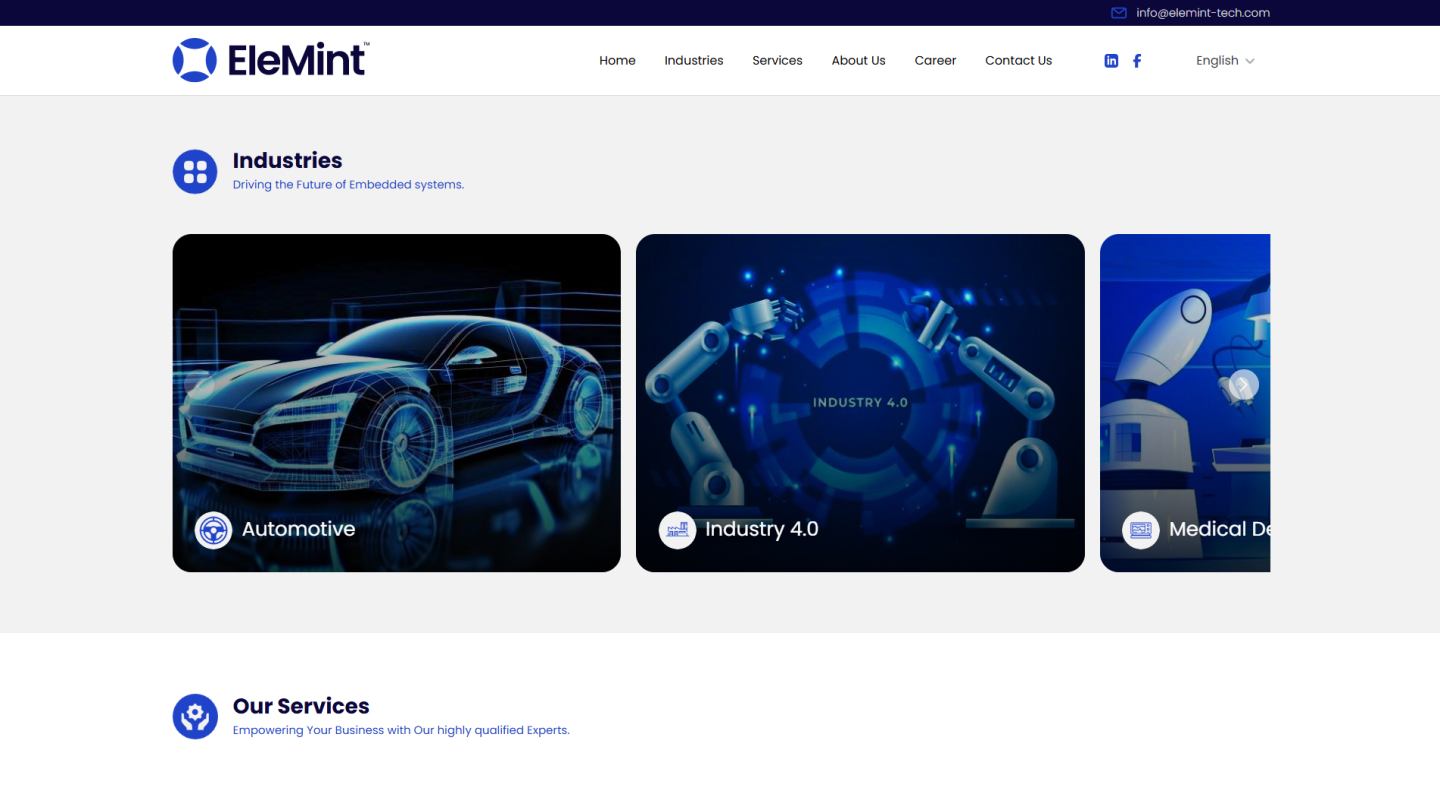Open the Career page link
Viewport: 1440px width, 807px height.
click(935, 61)
